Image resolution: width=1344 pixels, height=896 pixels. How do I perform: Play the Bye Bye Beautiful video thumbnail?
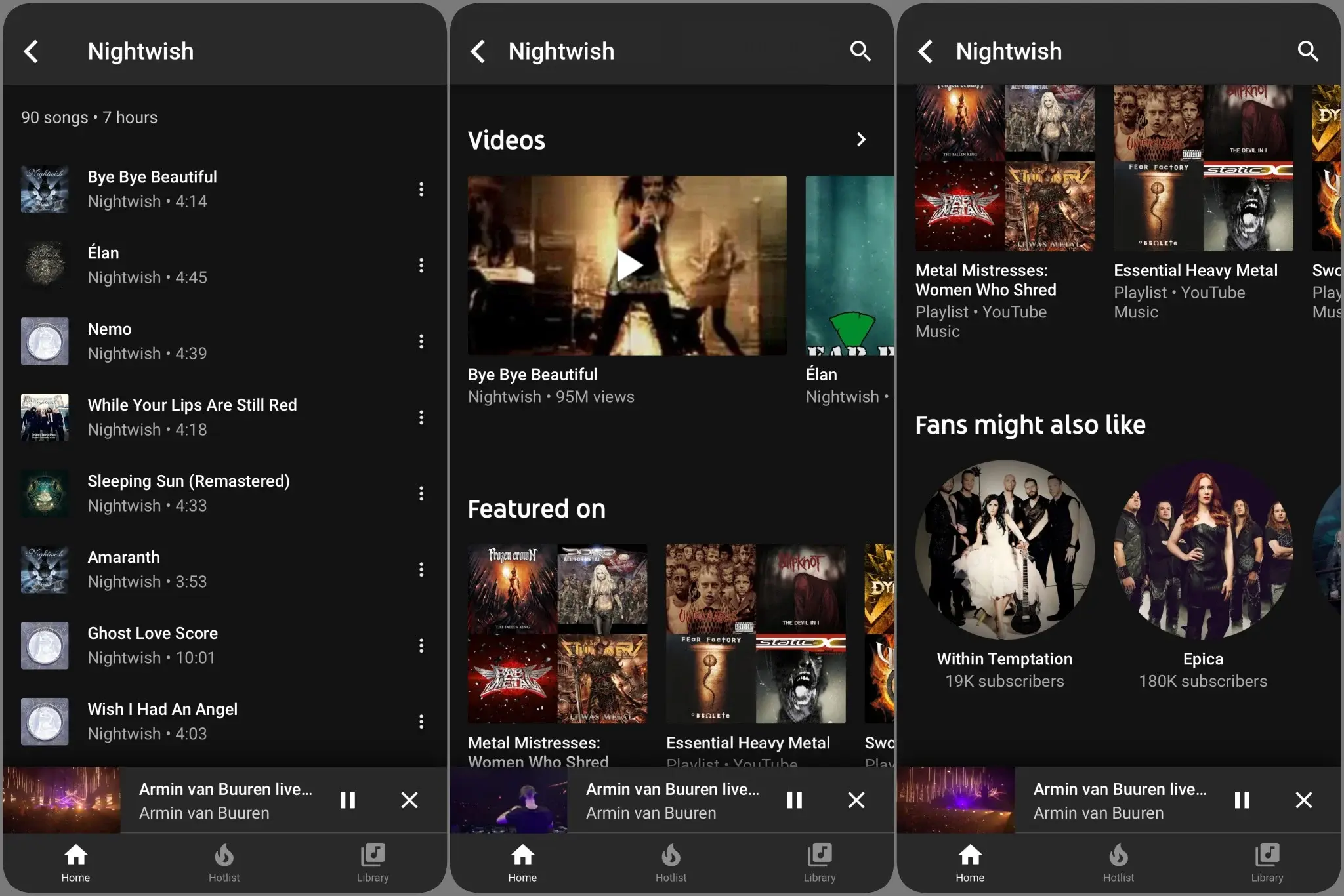tap(627, 265)
